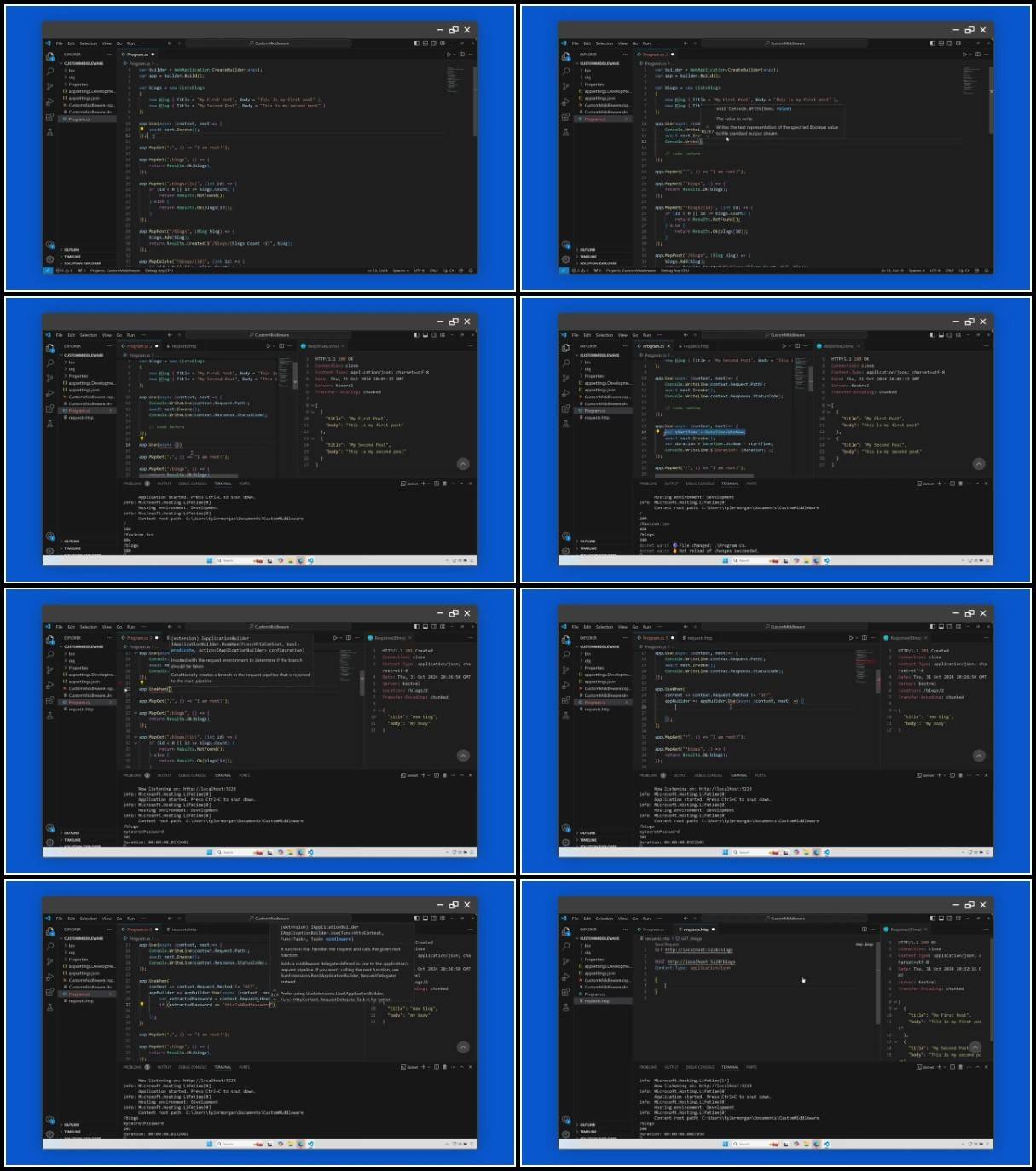Select PORTS tab in the UseWhen tooltip window
The image size is (1036, 1171).
point(245,775)
